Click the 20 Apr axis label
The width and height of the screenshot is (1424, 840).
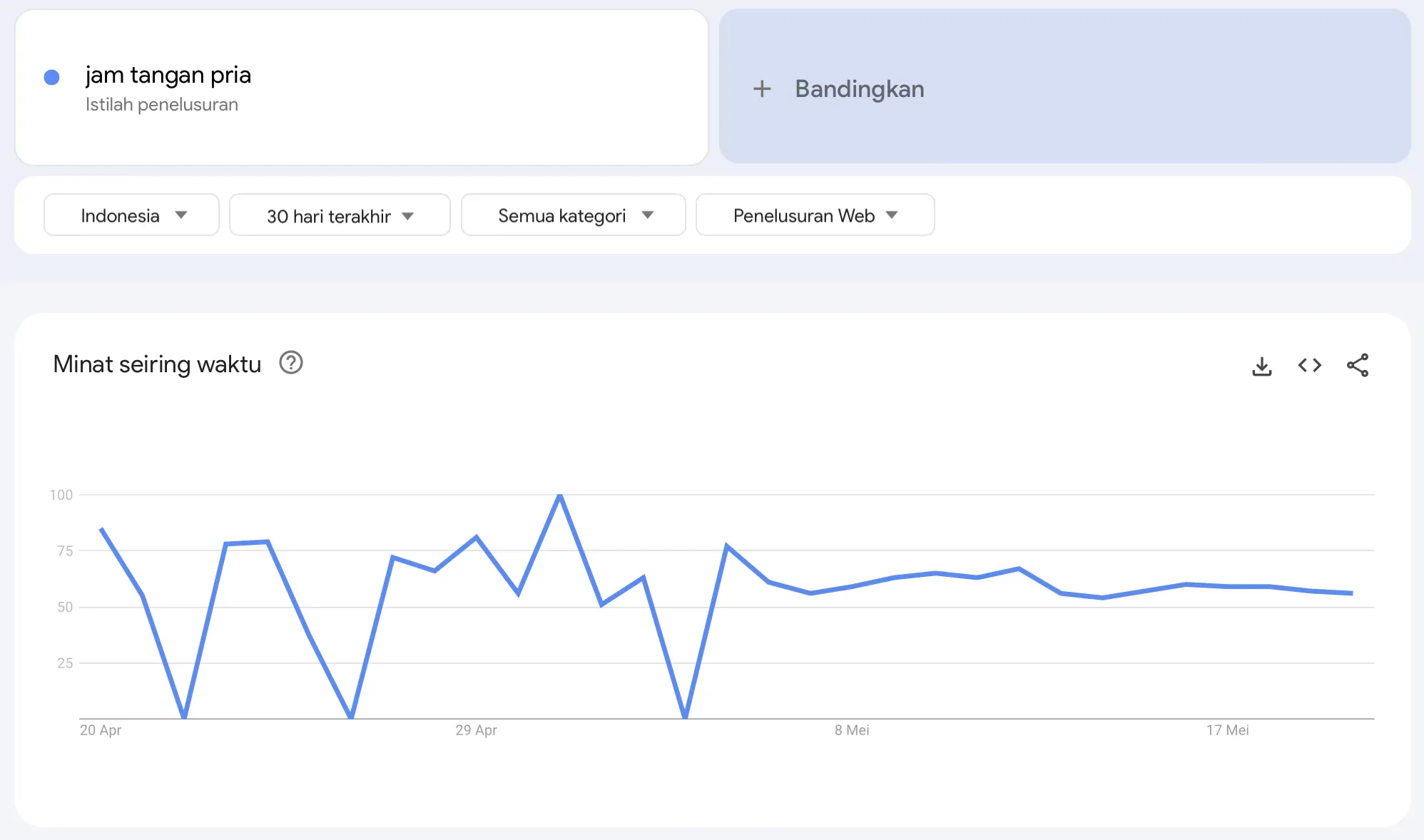tap(101, 730)
